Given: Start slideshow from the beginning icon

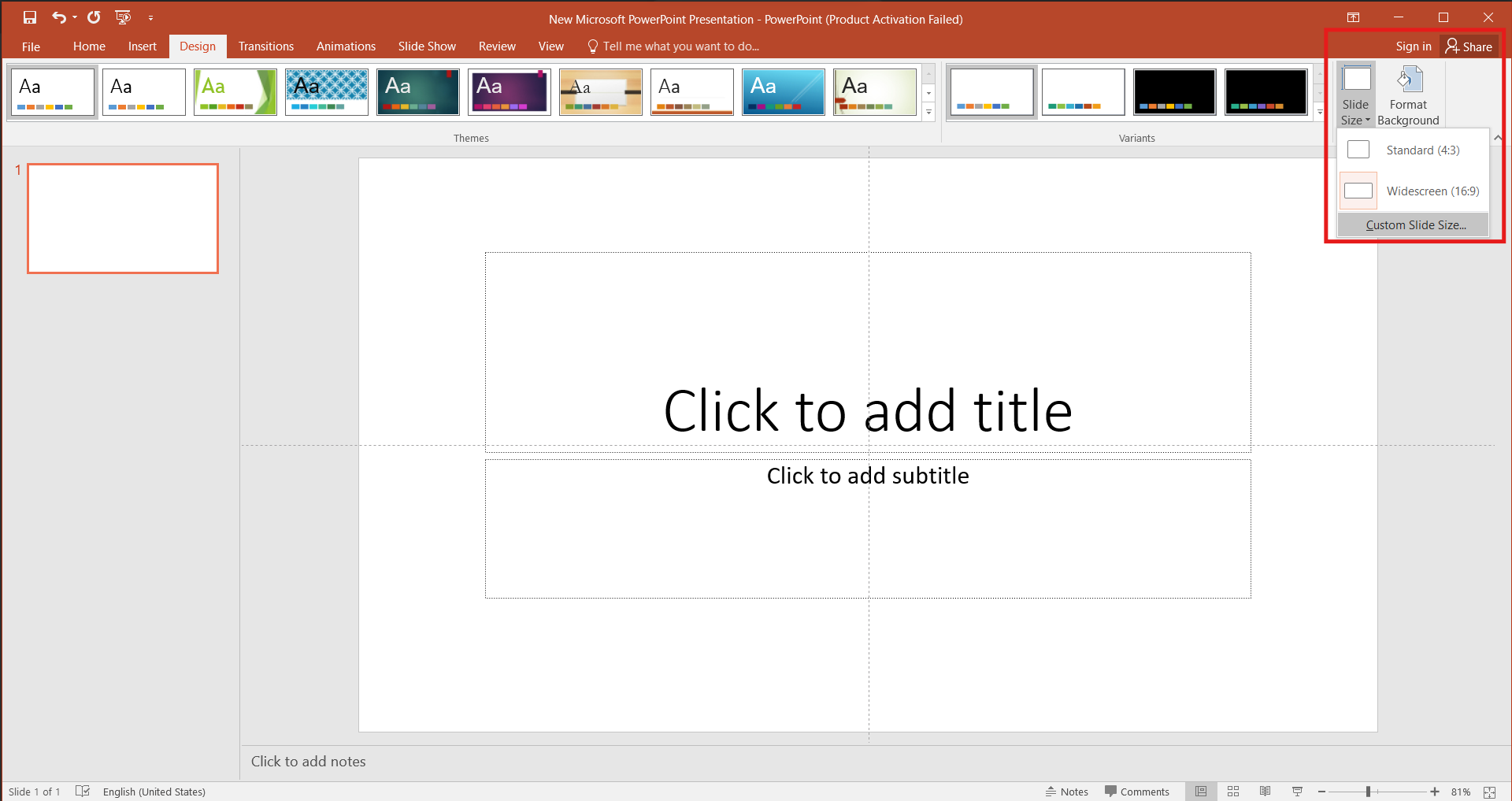Looking at the screenshot, I should (123, 17).
